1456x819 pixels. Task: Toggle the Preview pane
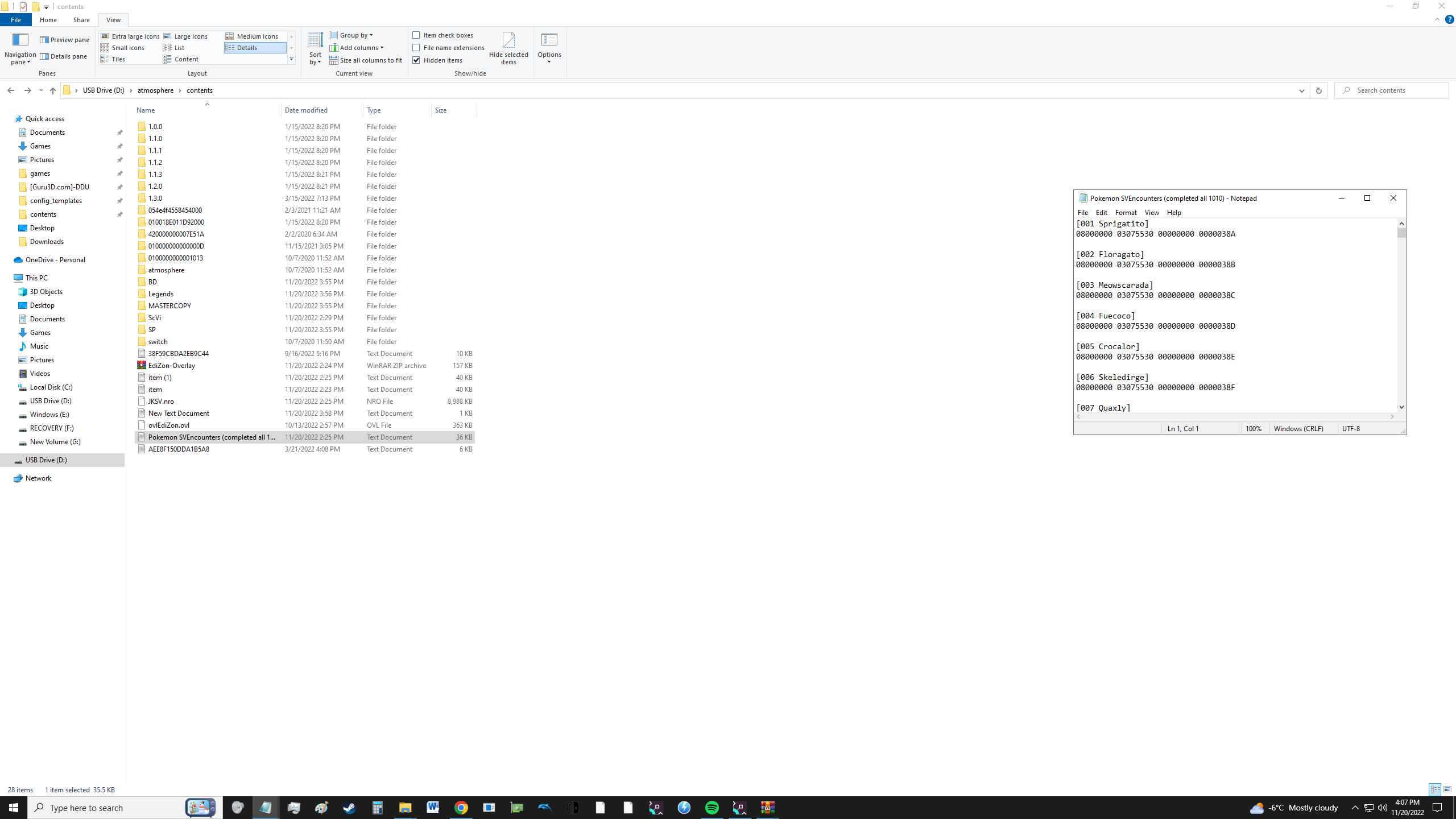[x=64, y=40]
